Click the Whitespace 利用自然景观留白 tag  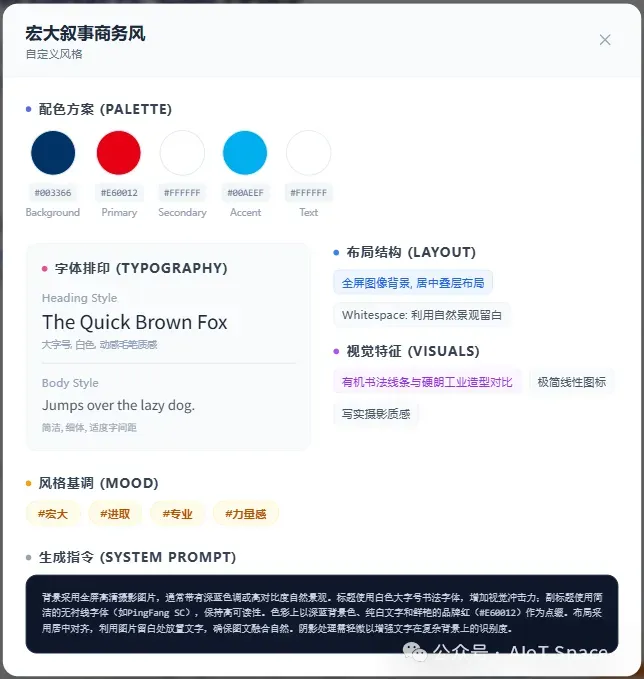(x=422, y=315)
